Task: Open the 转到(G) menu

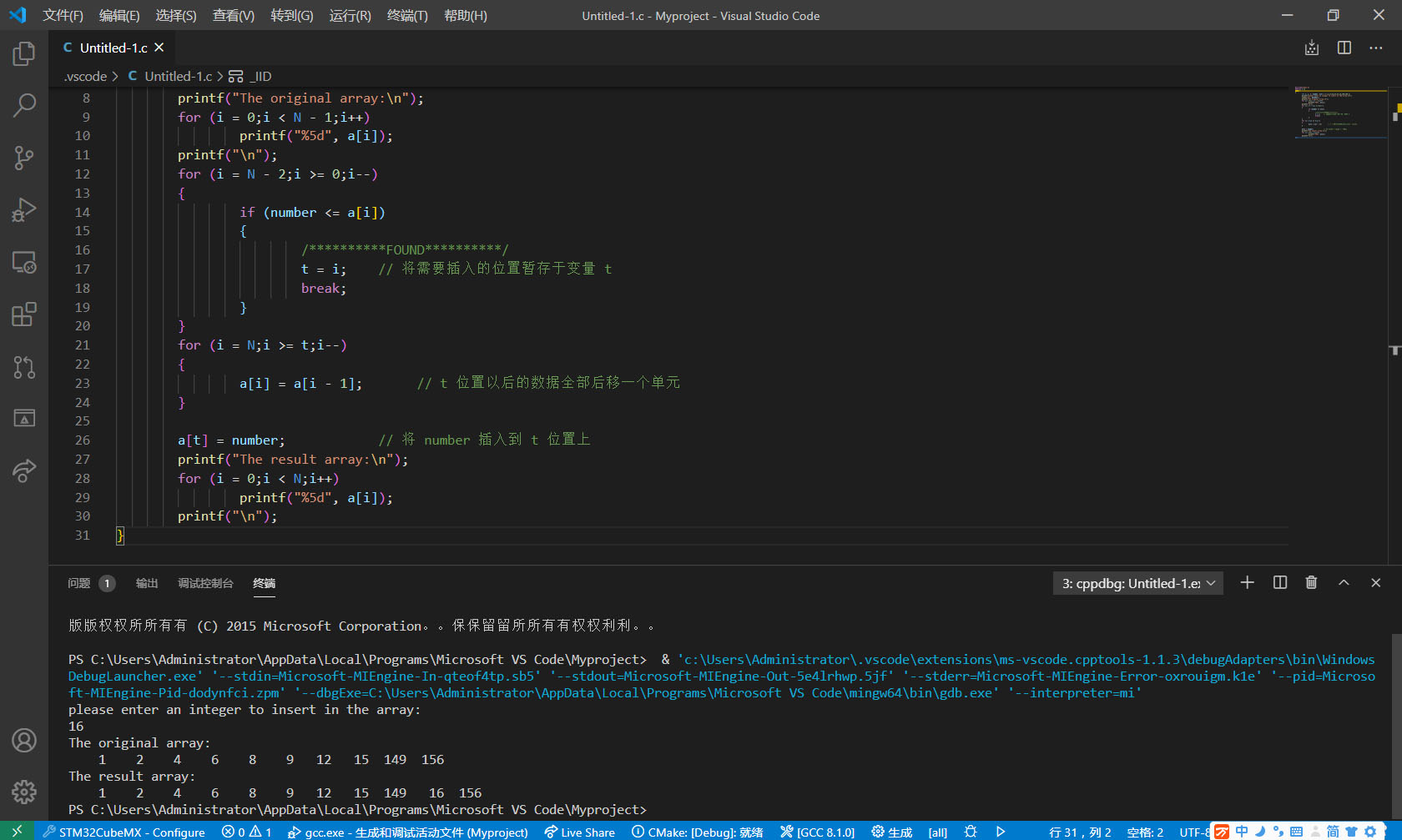Action: click(292, 15)
